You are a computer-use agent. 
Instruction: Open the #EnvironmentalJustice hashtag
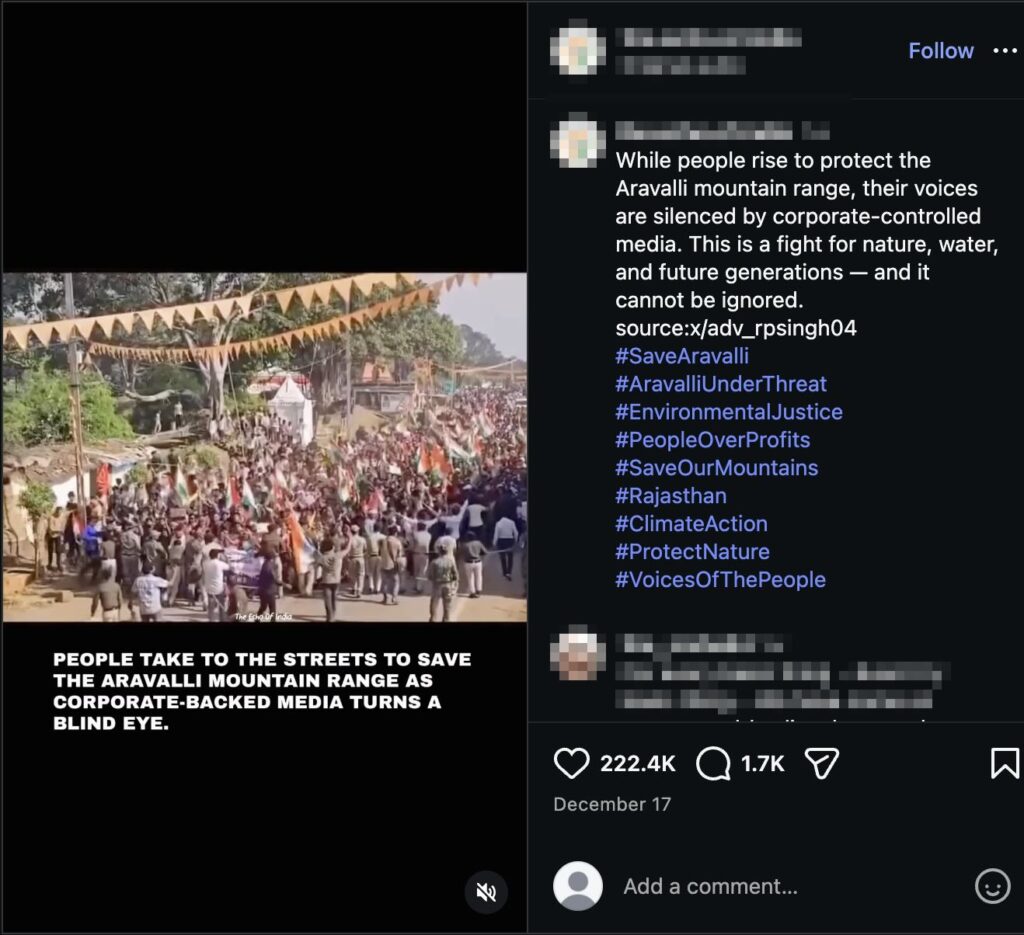(729, 412)
